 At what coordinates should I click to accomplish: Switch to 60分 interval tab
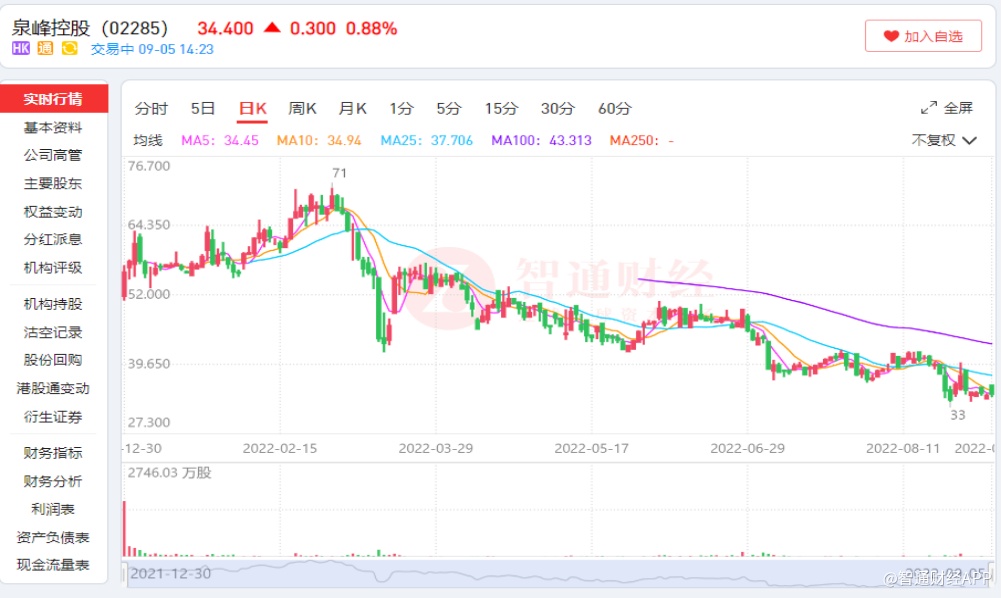[x=615, y=109]
